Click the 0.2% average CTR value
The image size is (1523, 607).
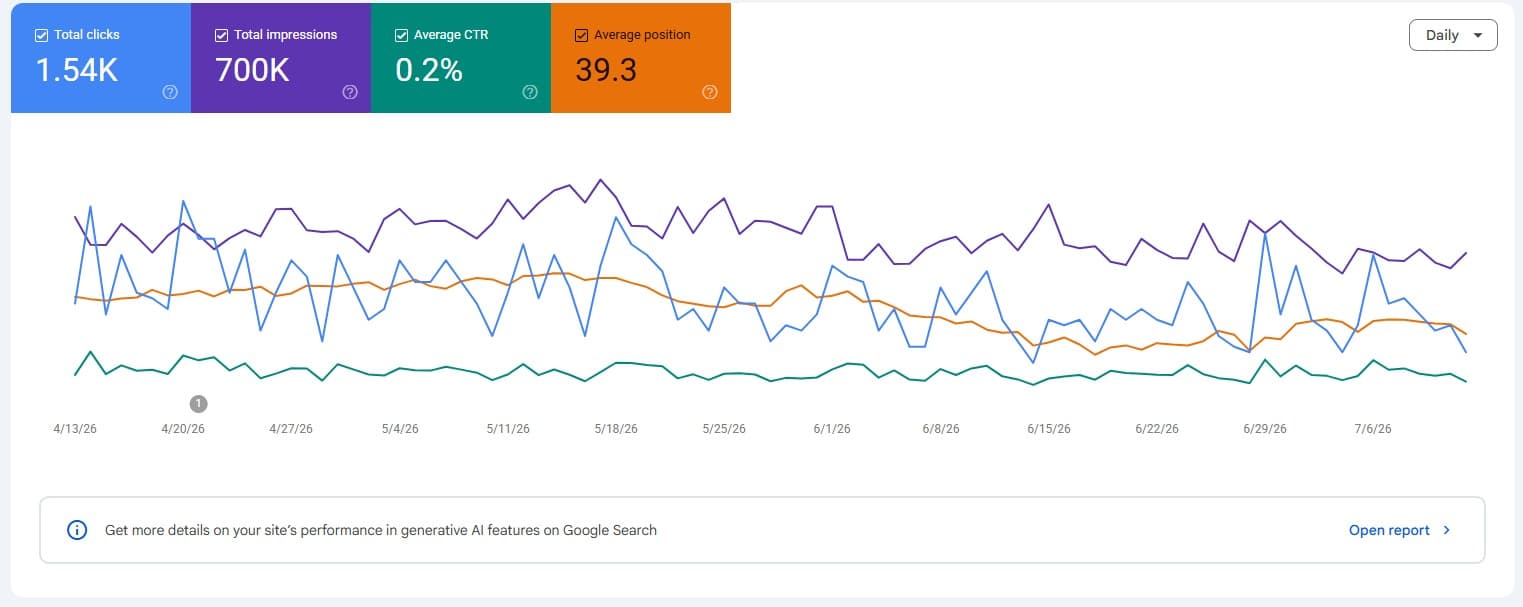click(x=429, y=70)
